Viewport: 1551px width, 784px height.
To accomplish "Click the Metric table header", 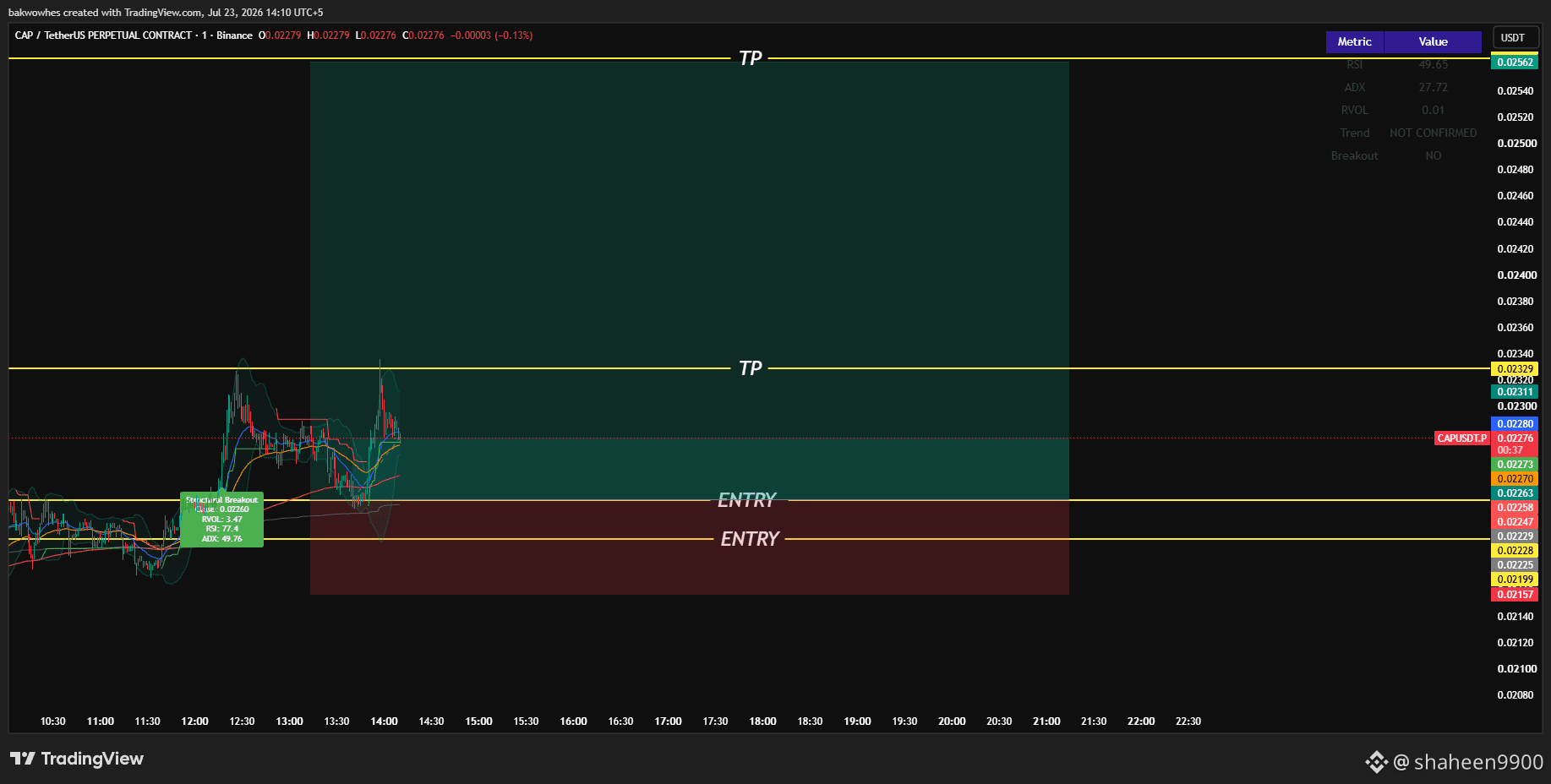I will (x=1354, y=42).
